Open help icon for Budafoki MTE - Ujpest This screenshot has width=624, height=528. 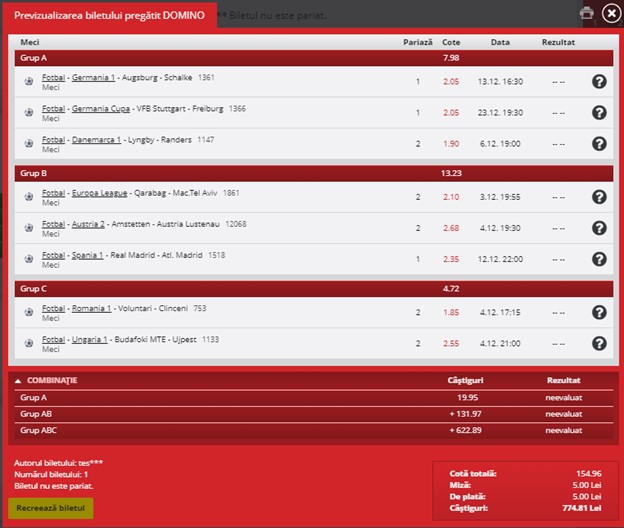[599, 343]
